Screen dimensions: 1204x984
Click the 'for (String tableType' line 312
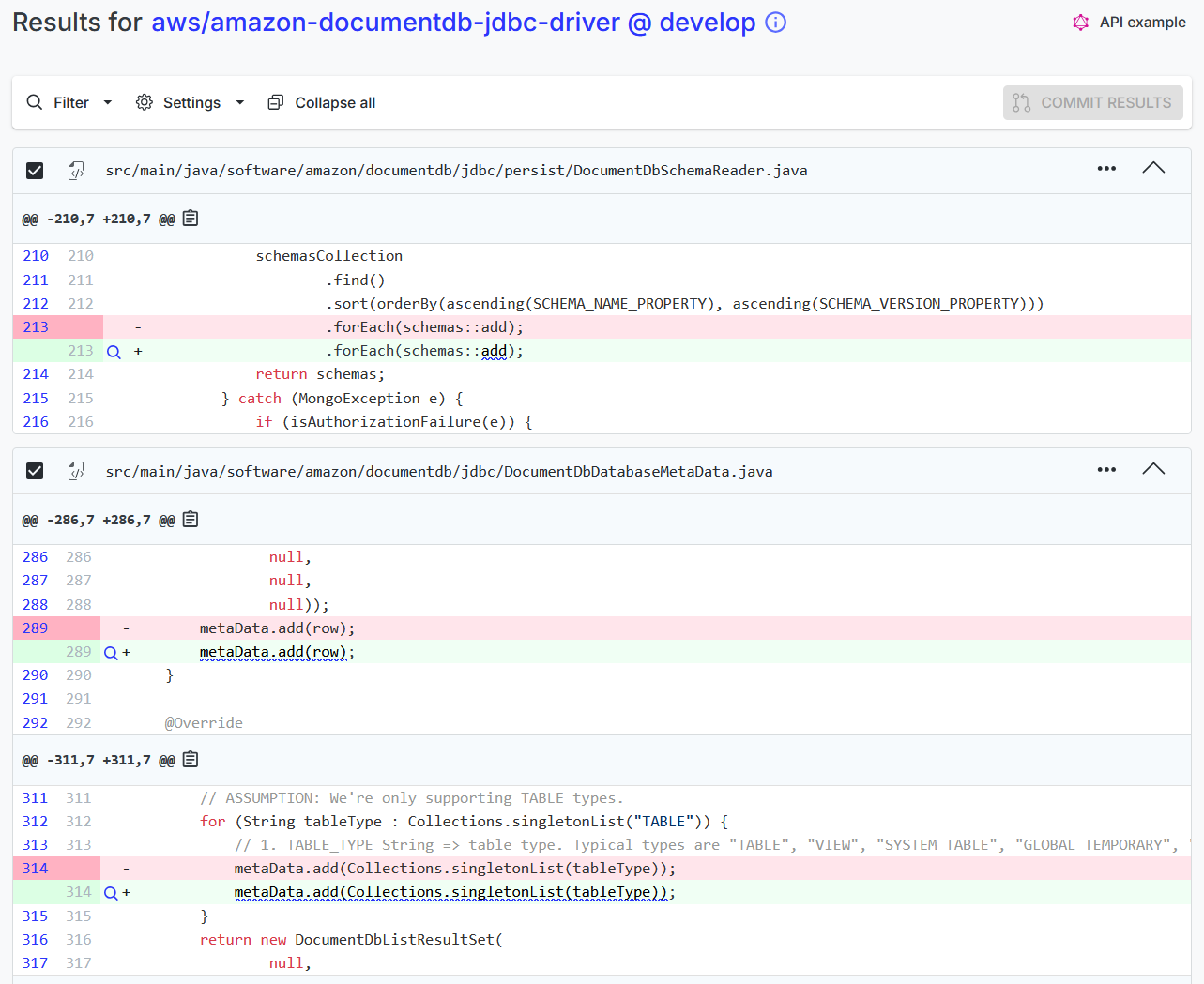click(x=465, y=822)
